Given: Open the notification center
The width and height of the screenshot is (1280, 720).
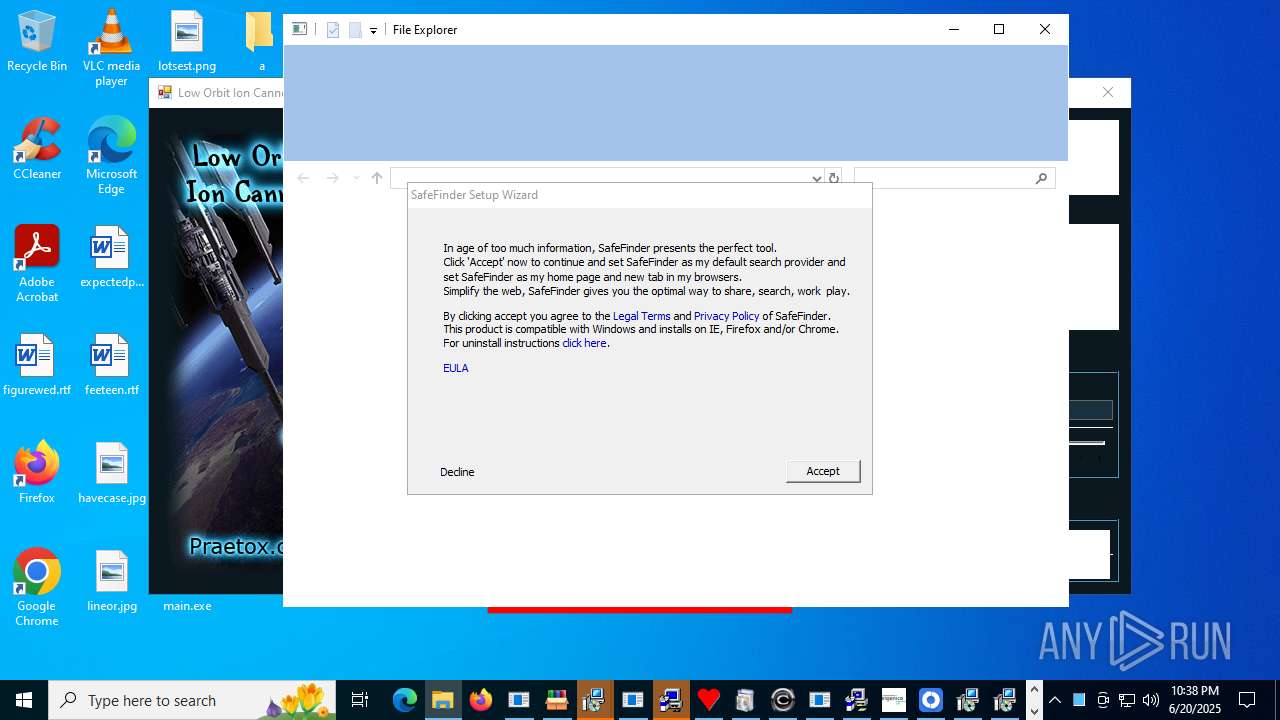Looking at the screenshot, I should 1247,700.
